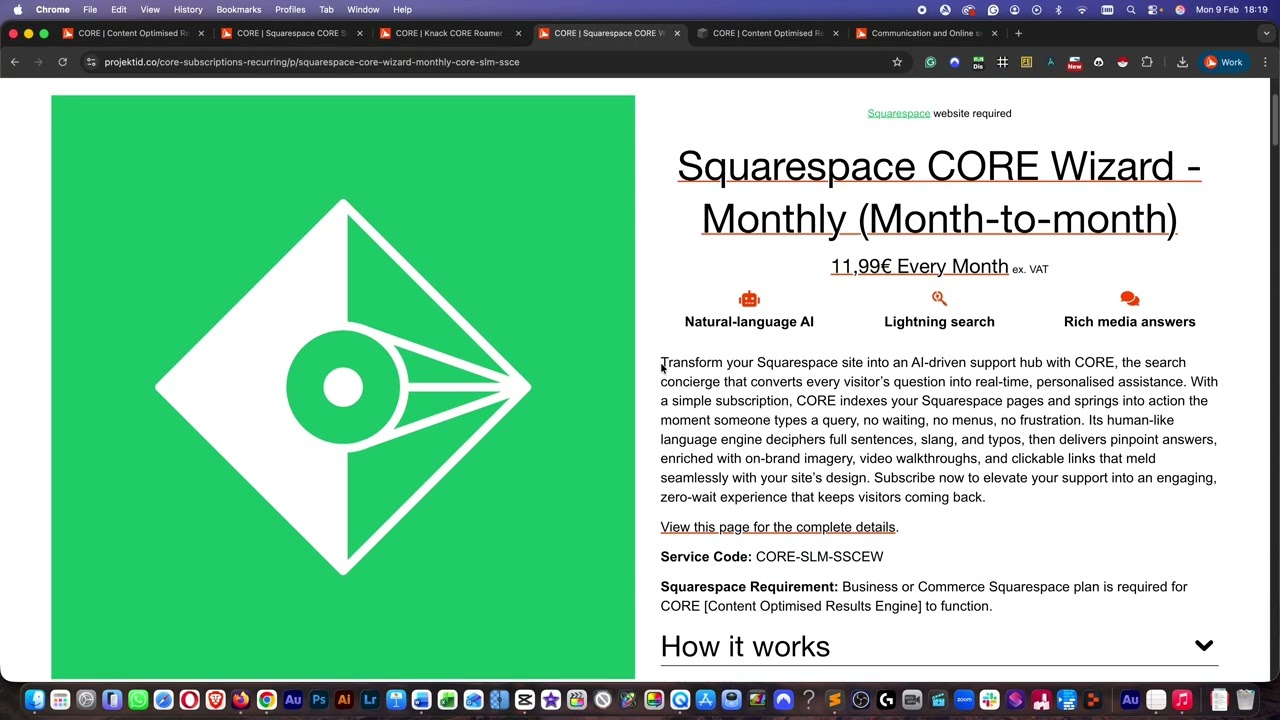Switch to the Knack CORE Roamer tab

(449, 33)
